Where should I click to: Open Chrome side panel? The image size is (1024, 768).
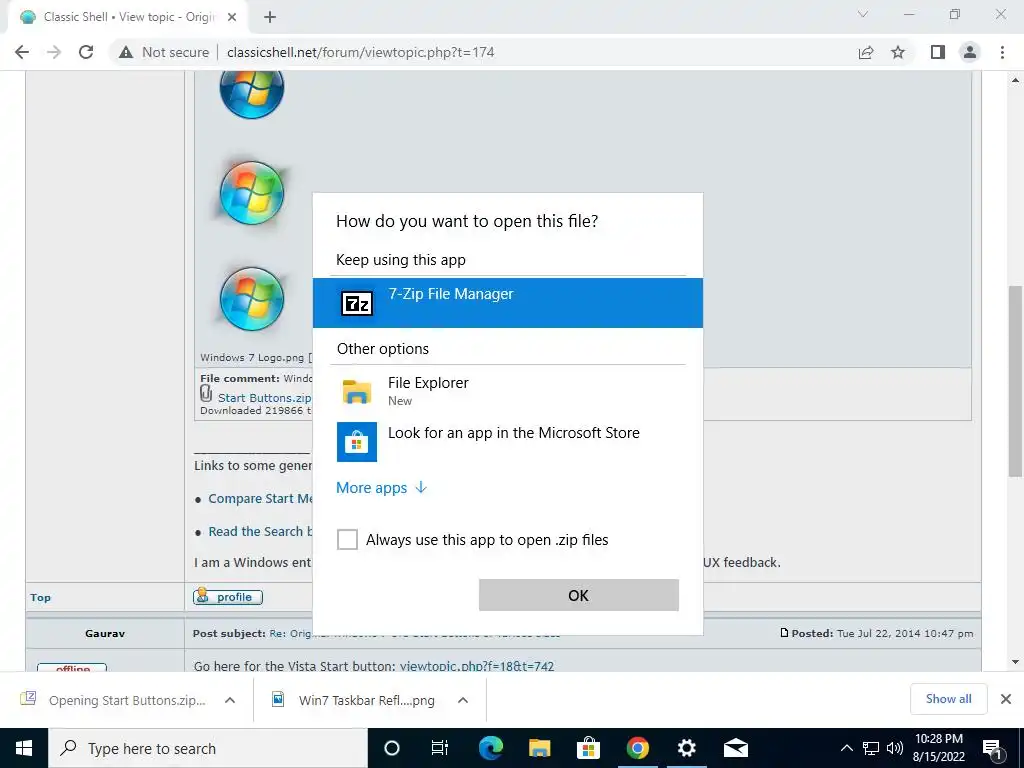(938, 52)
